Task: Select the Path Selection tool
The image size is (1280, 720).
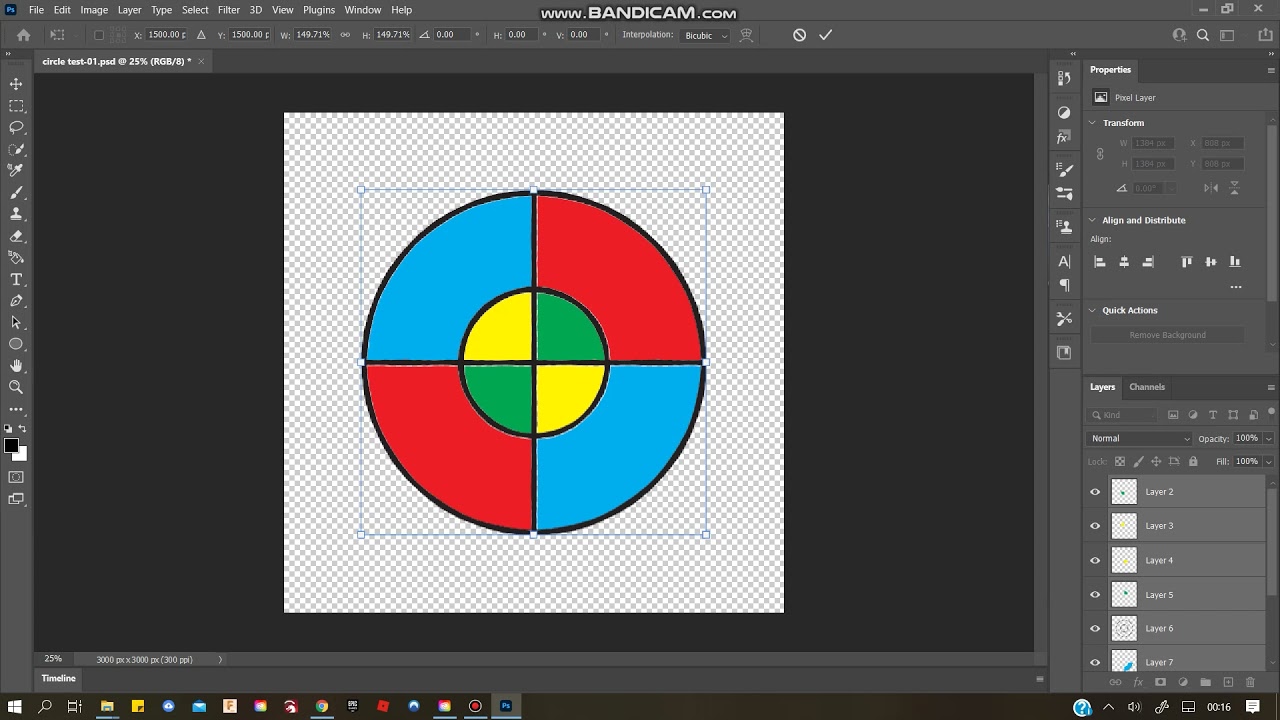Action: point(16,323)
